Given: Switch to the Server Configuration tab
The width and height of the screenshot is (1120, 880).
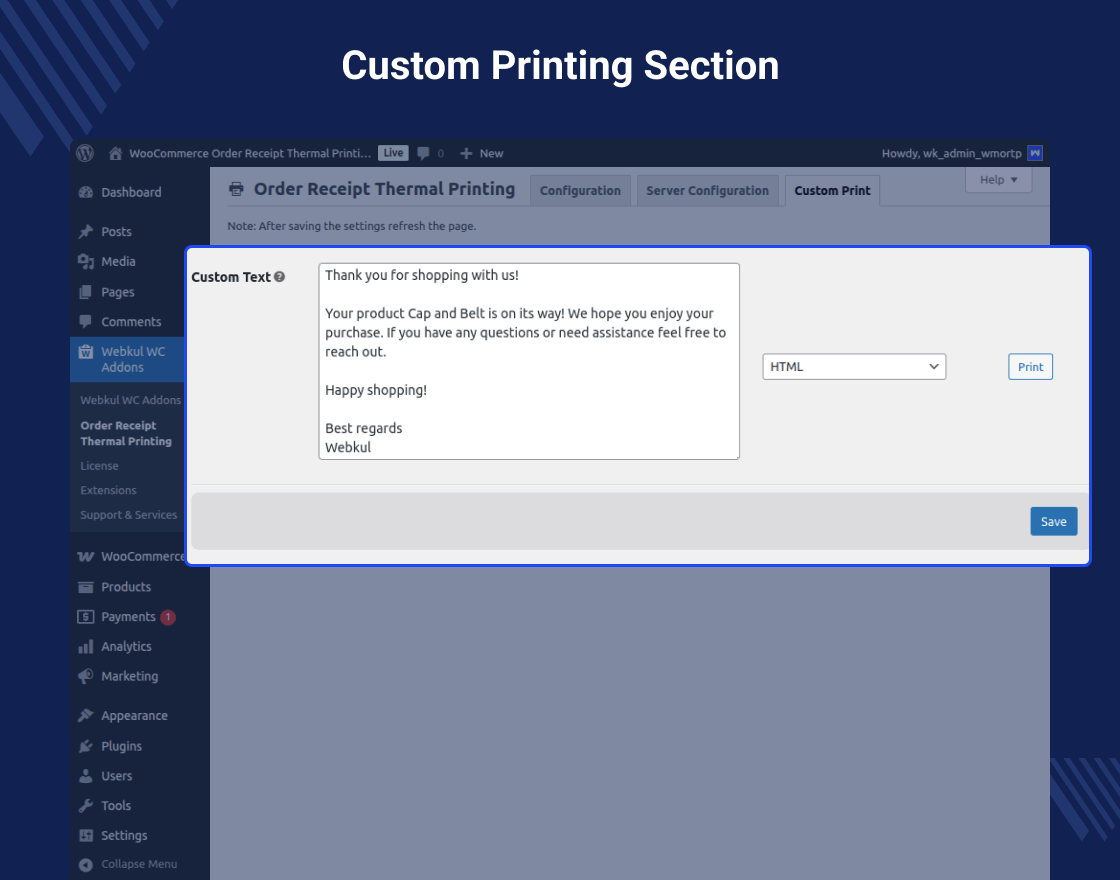Looking at the screenshot, I should coord(707,191).
